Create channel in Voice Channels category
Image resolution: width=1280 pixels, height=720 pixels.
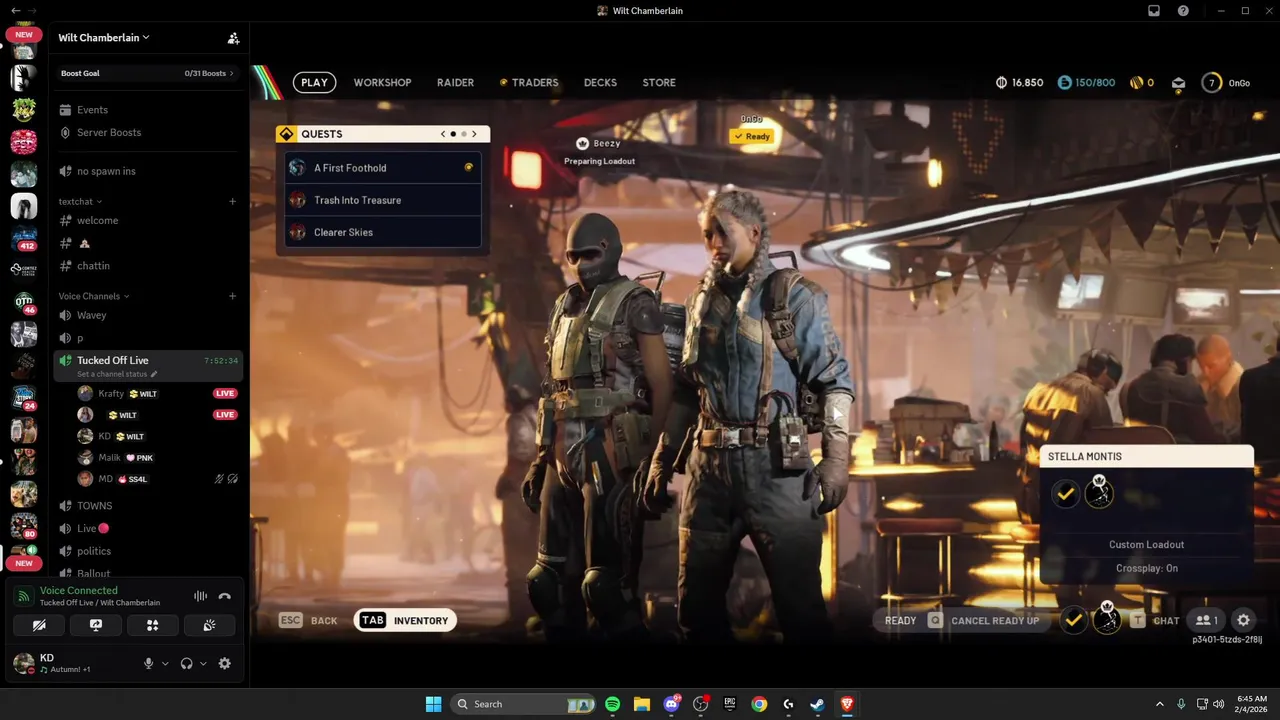point(232,296)
